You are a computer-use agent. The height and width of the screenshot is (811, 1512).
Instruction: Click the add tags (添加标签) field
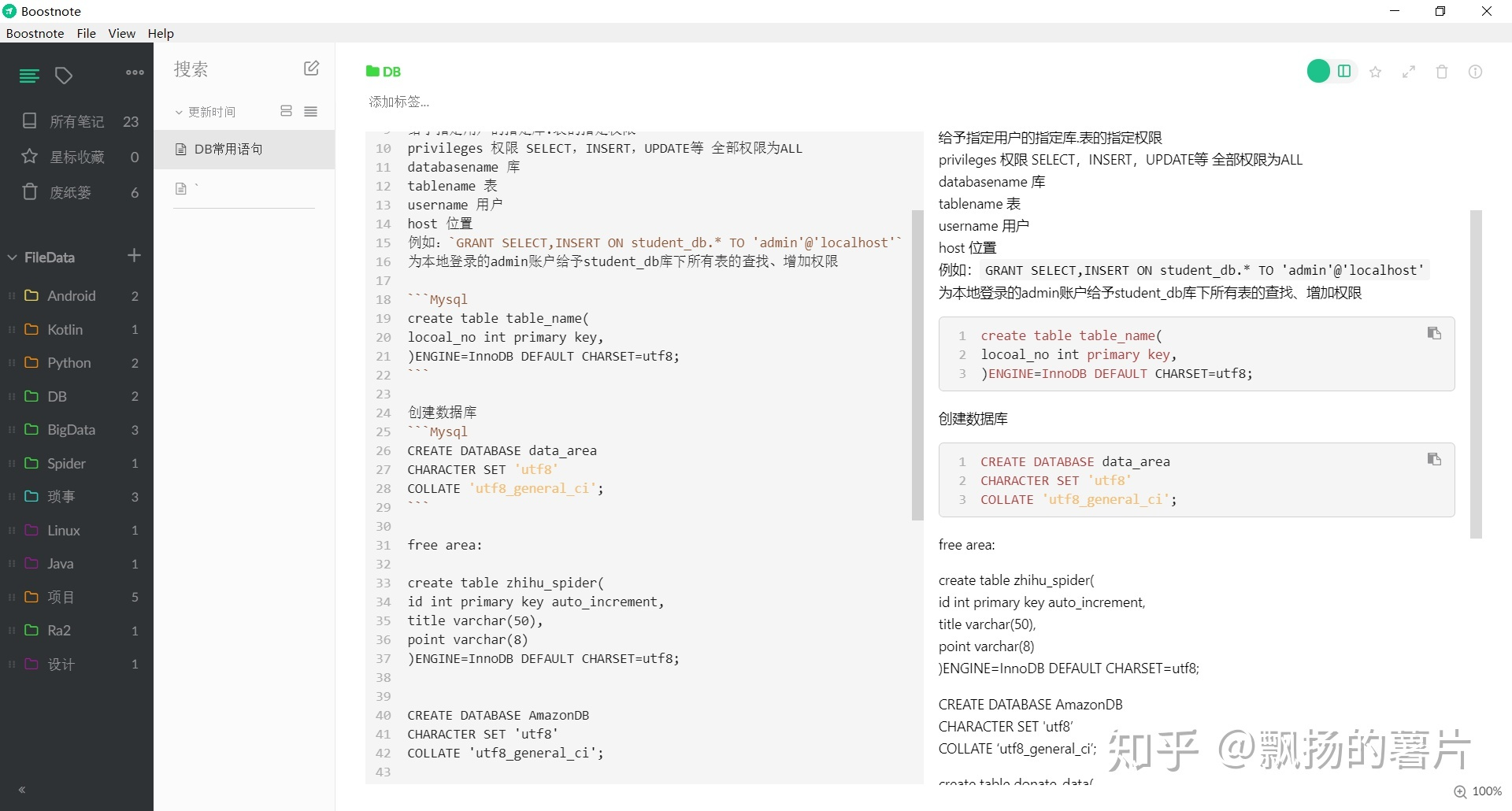399,102
